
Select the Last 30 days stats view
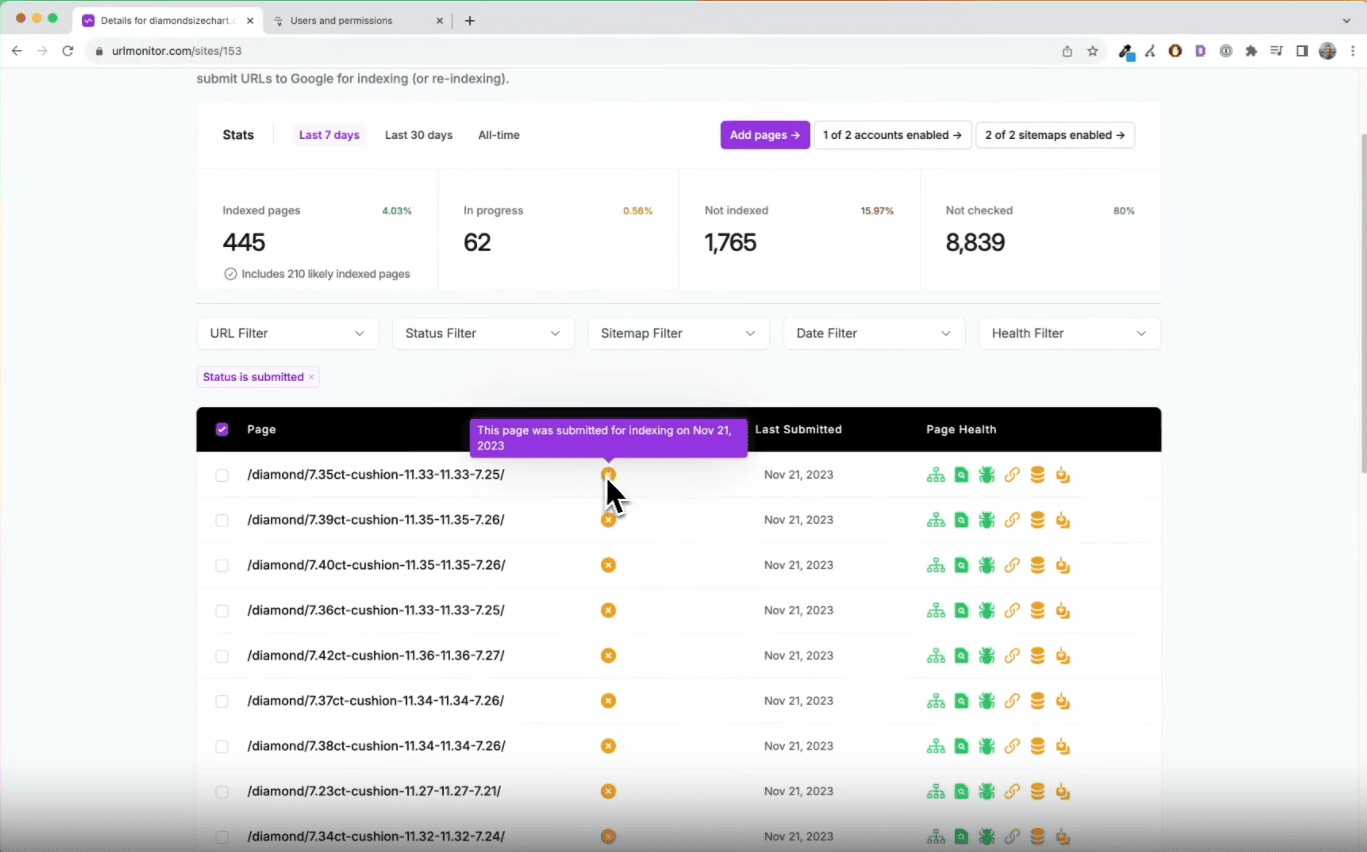click(418, 135)
